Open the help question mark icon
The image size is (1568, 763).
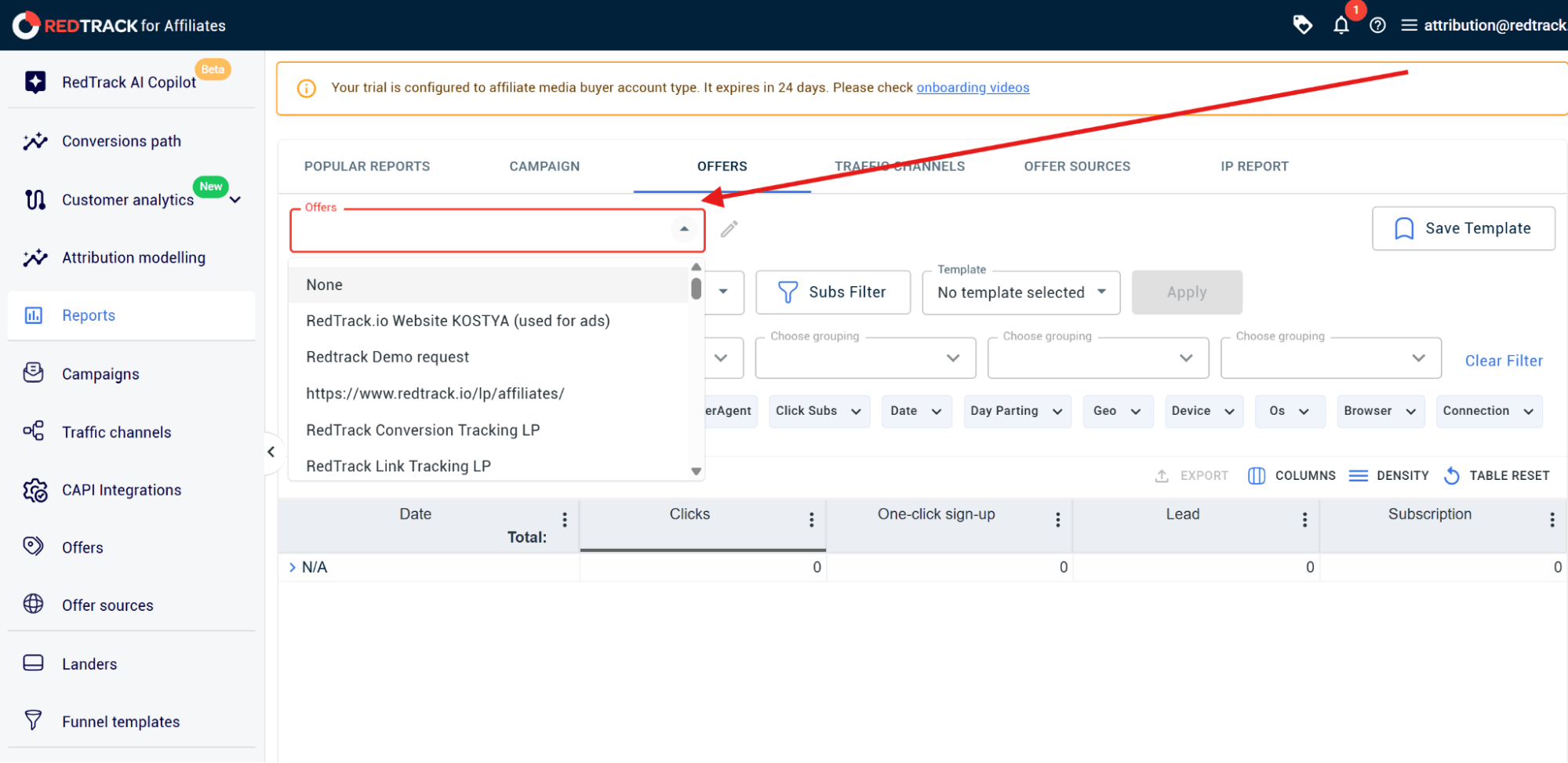pyautogui.click(x=1377, y=26)
